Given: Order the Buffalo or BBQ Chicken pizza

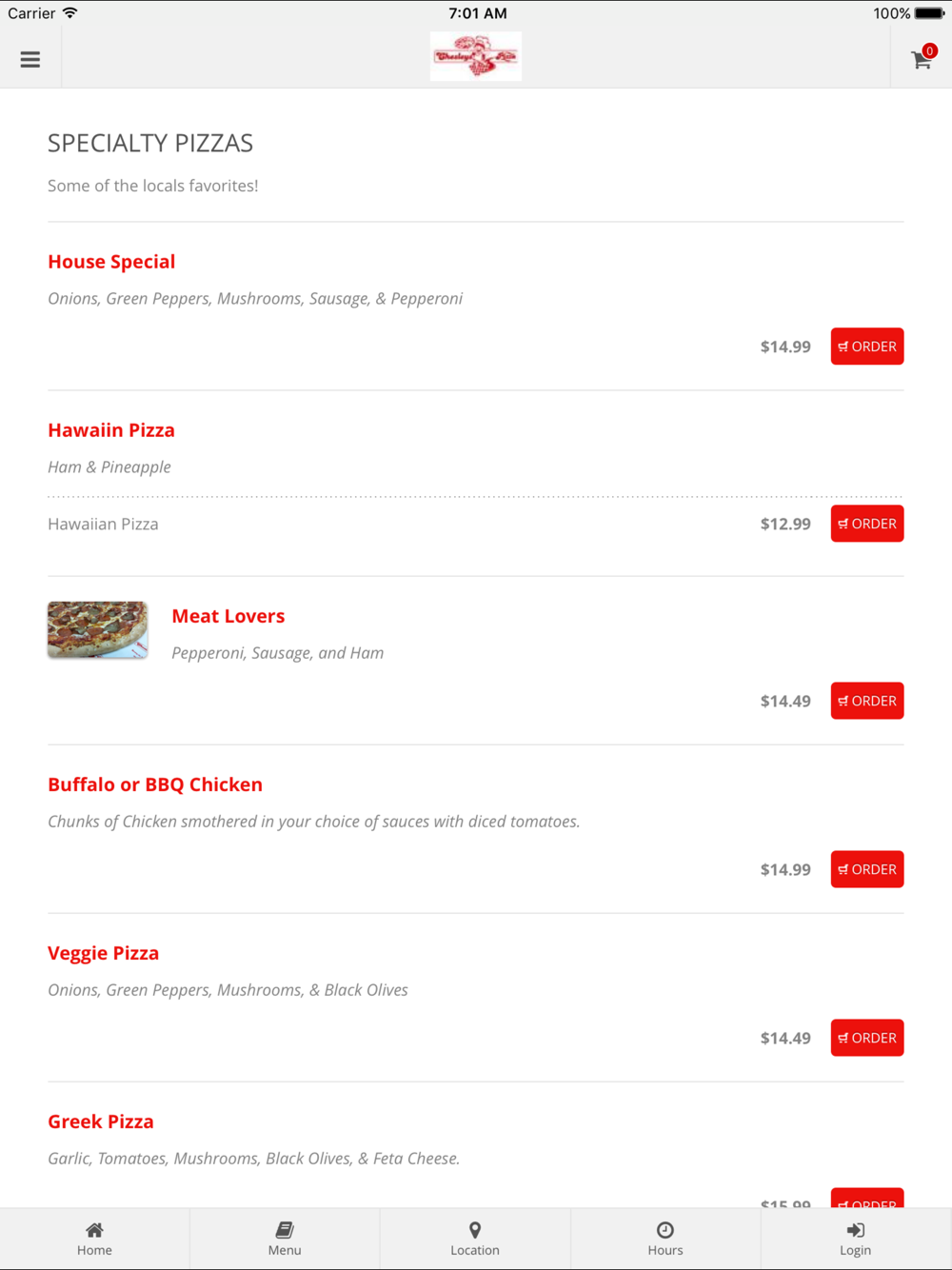Looking at the screenshot, I should (x=867, y=869).
